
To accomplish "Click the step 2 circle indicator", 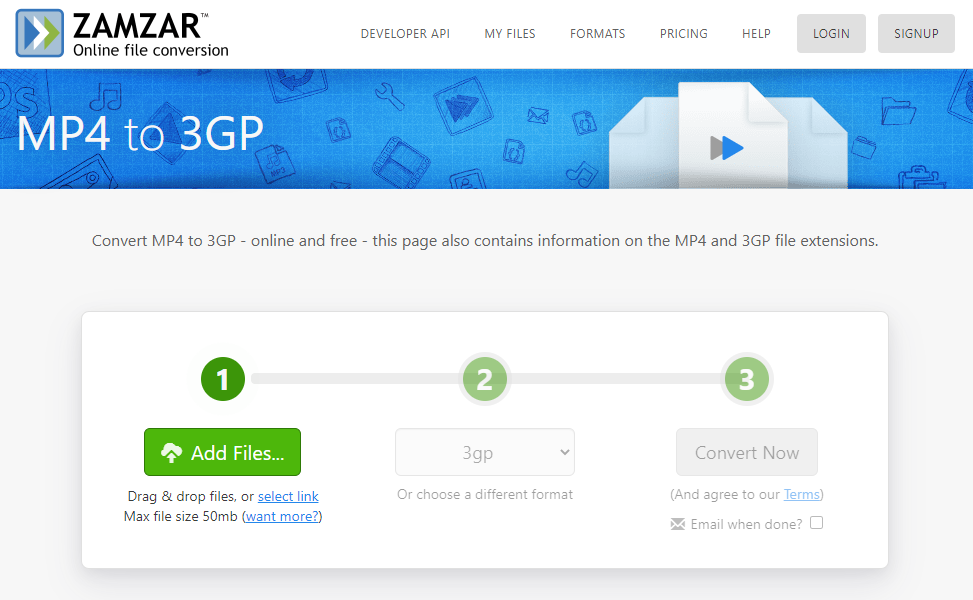I will (485, 379).
